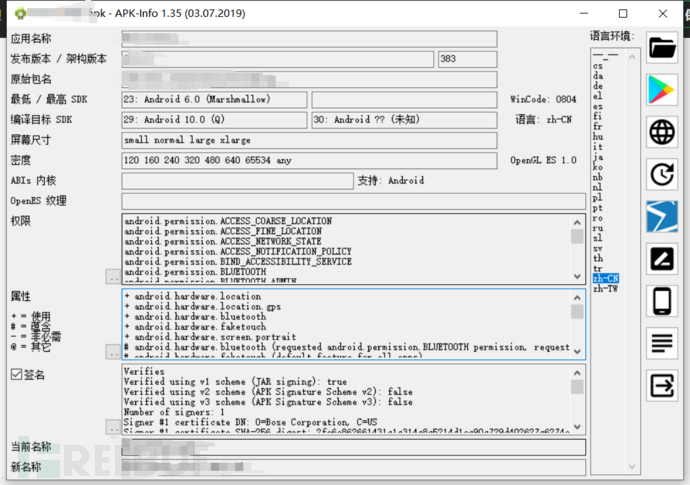
Task: Open APK file with folder icon
Action: click(662, 48)
